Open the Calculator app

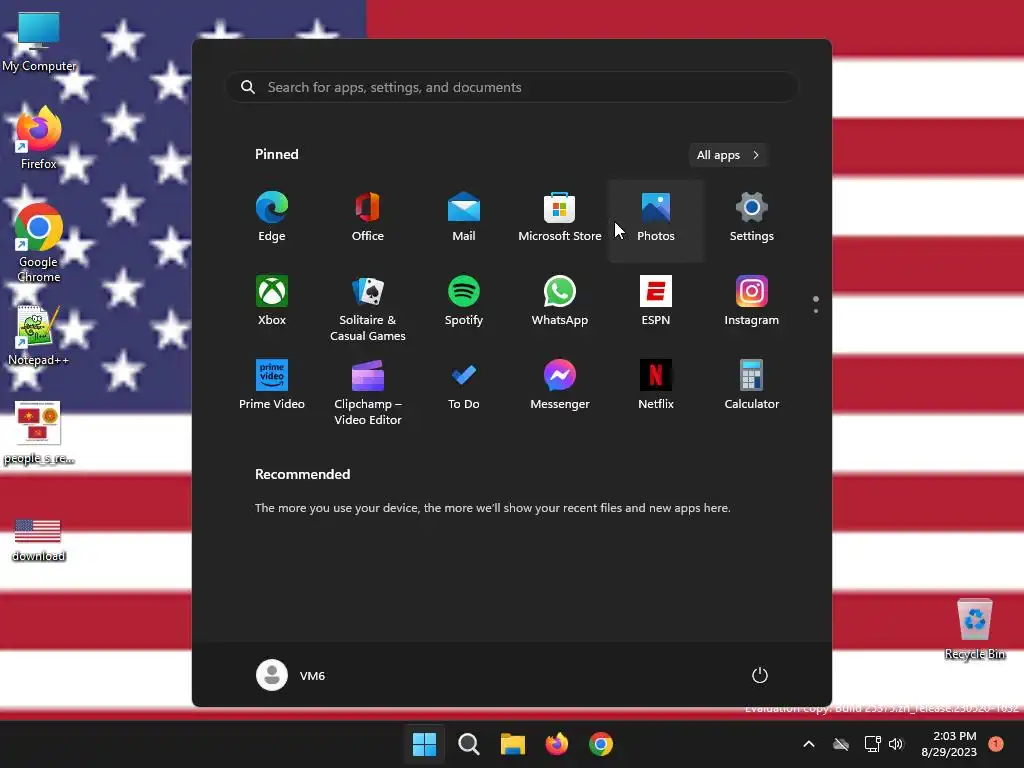752,385
